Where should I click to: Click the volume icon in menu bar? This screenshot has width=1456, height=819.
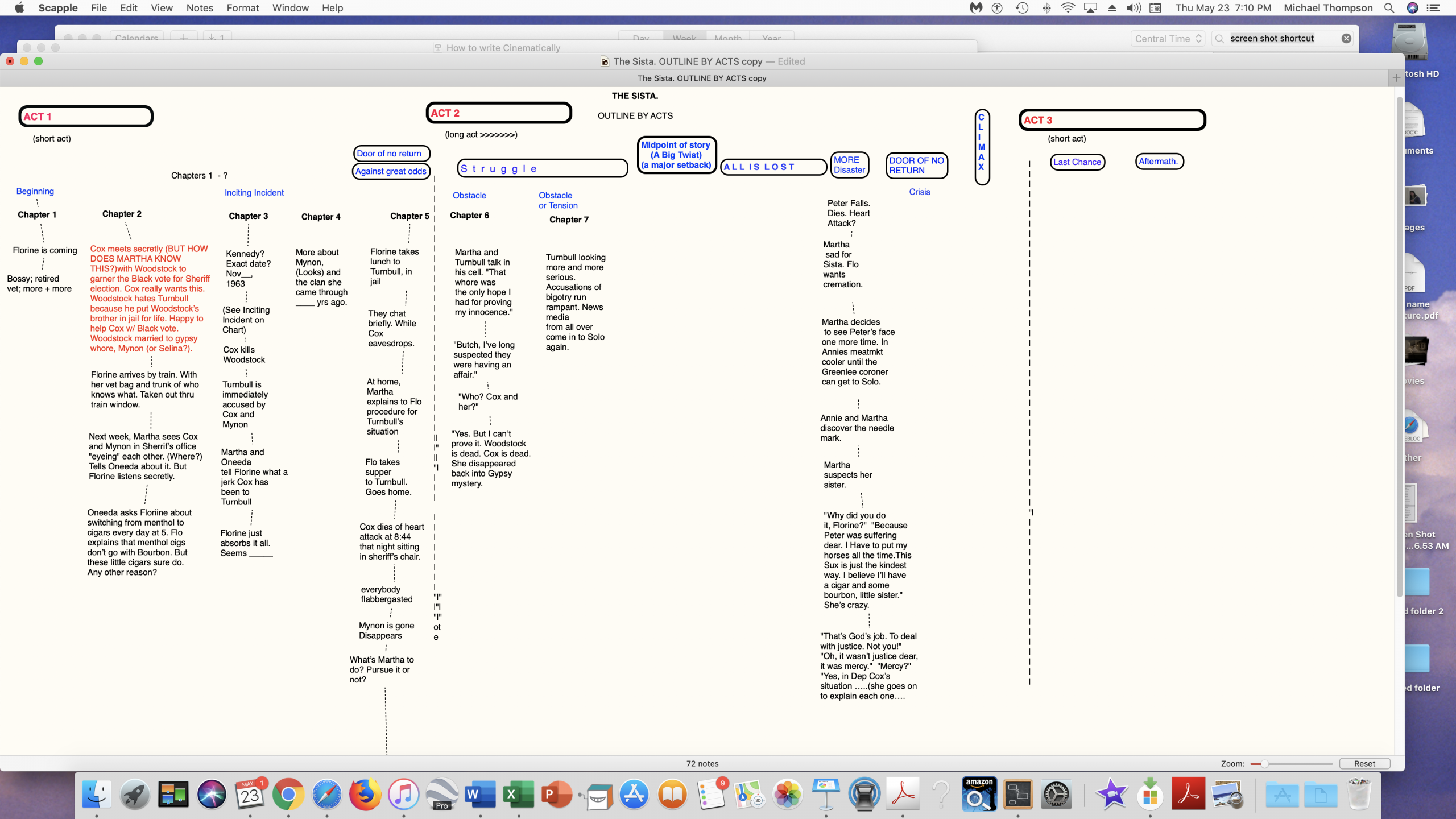click(1134, 8)
